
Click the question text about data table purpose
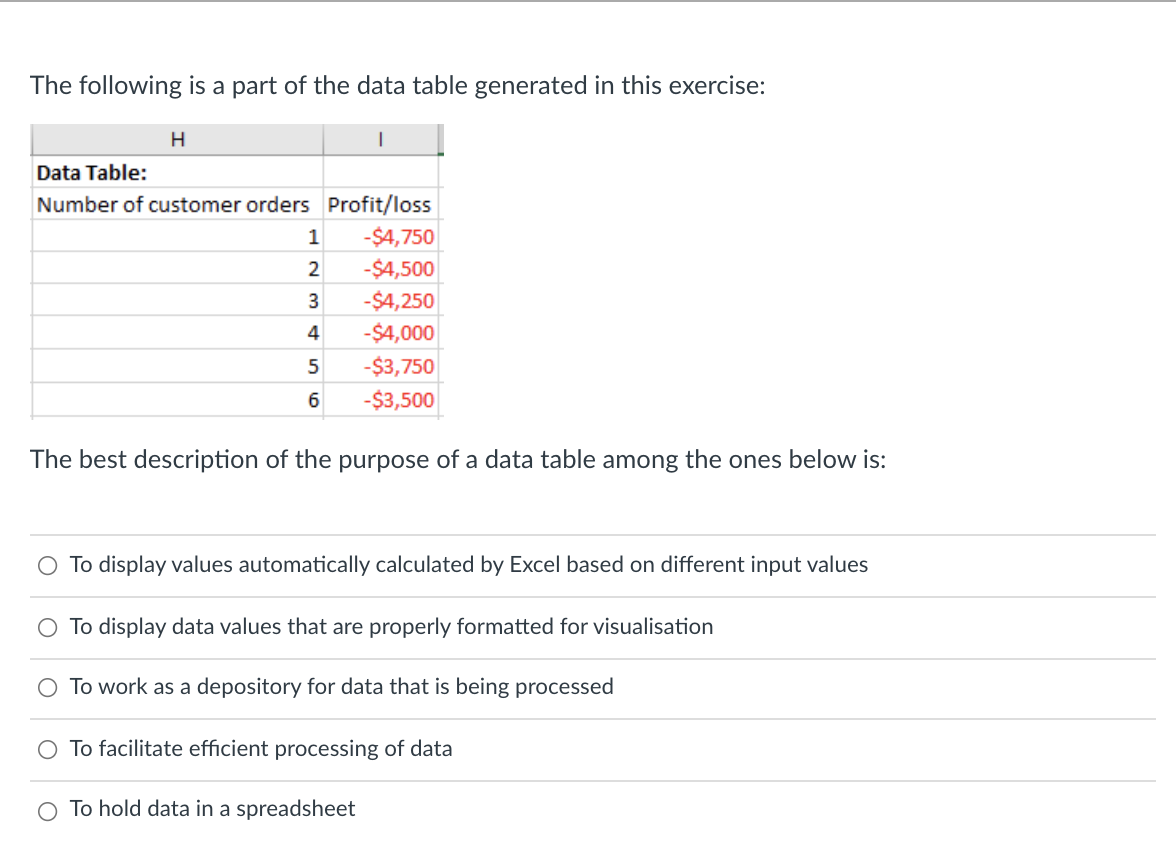458,459
